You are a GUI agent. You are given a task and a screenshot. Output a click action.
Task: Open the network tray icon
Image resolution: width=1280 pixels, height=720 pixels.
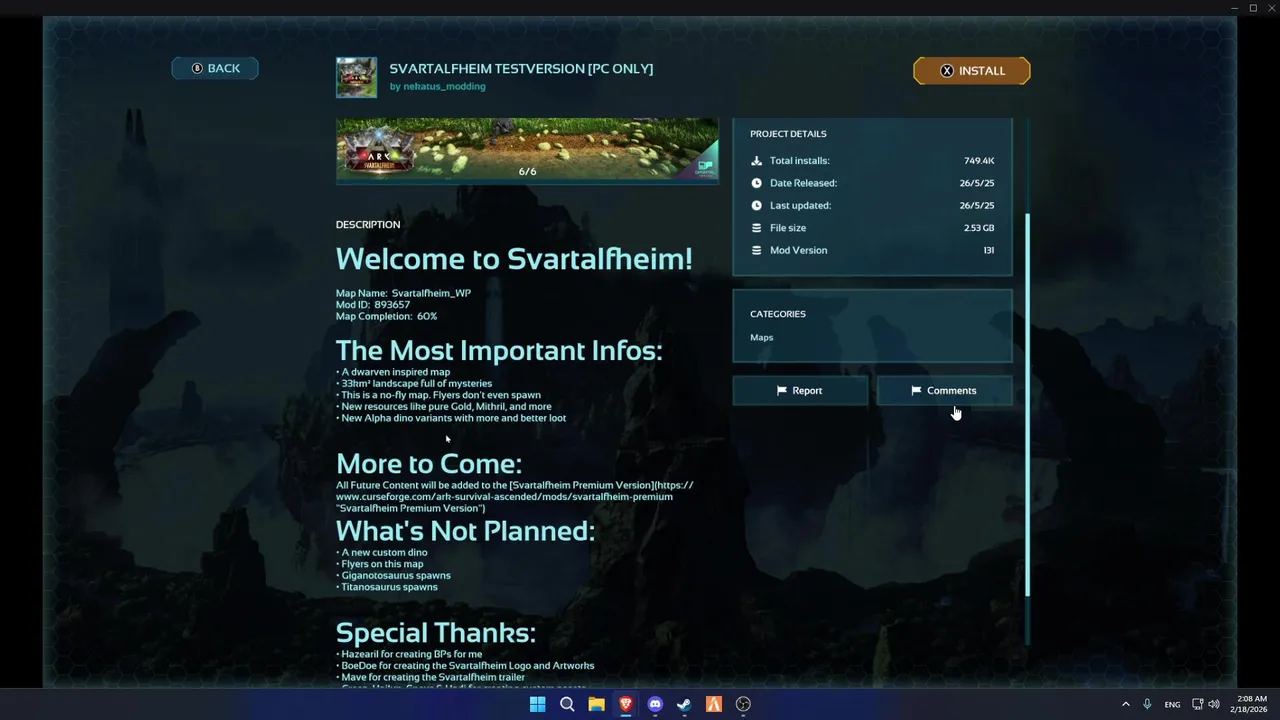[1197, 704]
